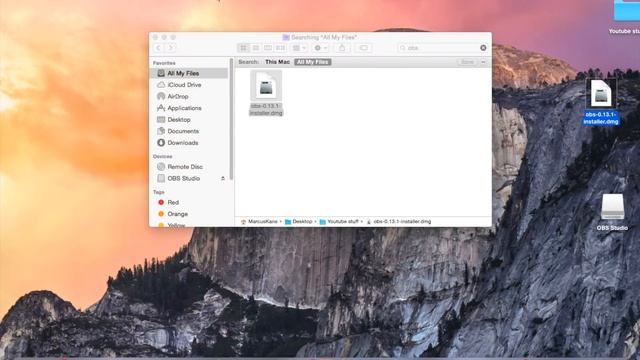
Task: Select the Red tag
Action: pyautogui.click(x=189, y=202)
